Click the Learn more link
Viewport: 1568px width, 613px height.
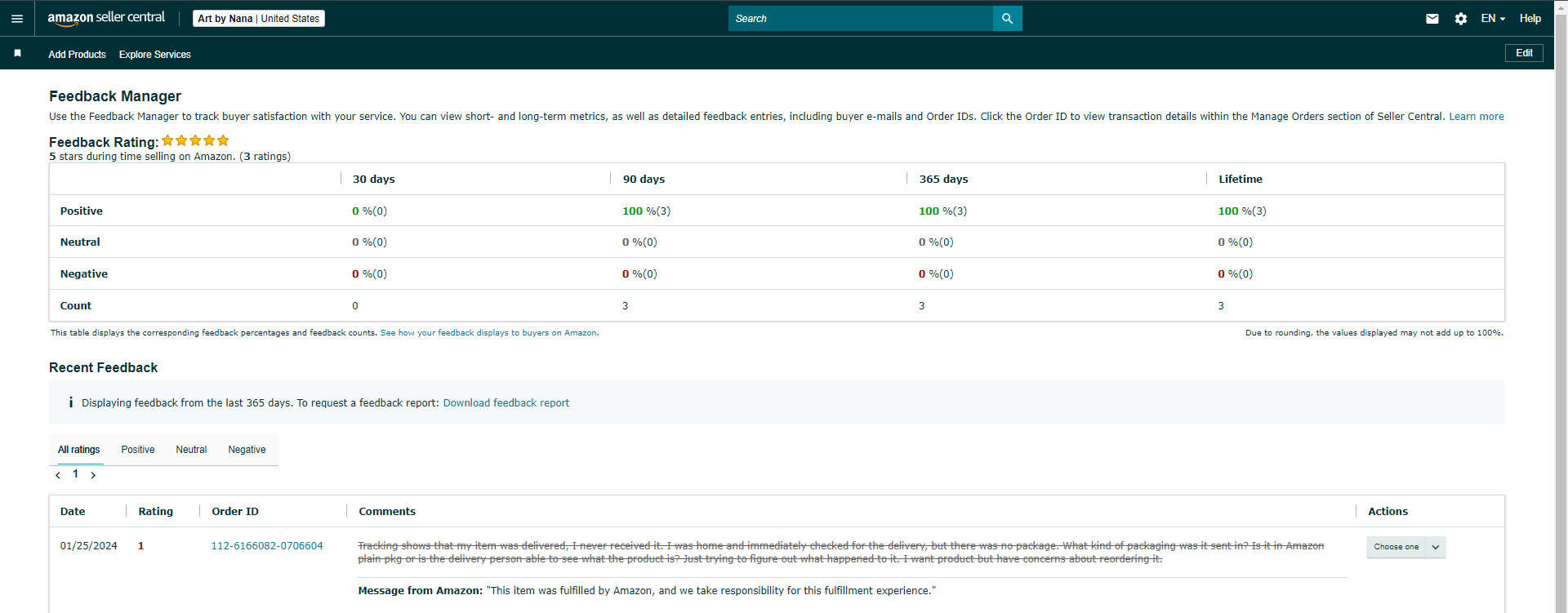tap(1477, 117)
